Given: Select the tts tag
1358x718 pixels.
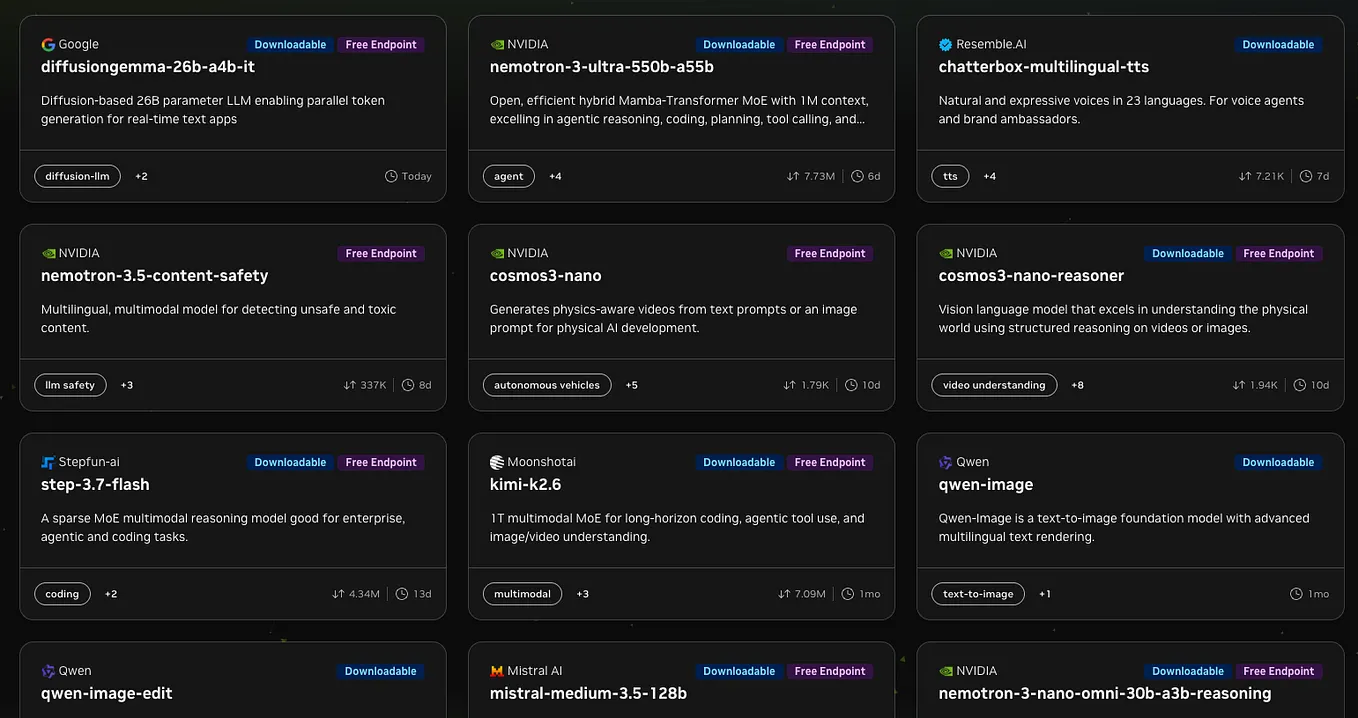Looking at the screenshot, I should [950, 176].
